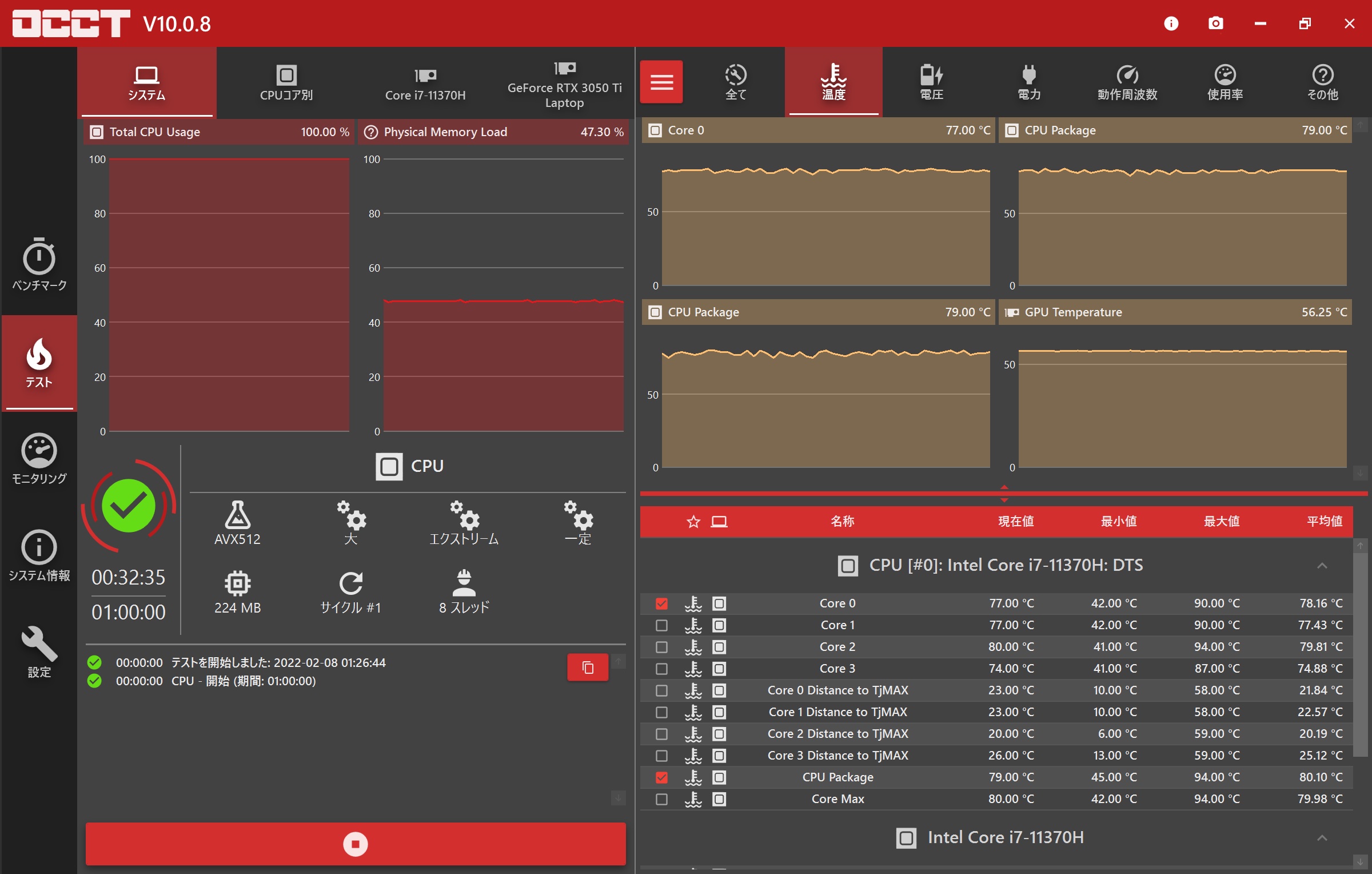The width and height of the screenshot is (1372, 874).
Task: Check the Core 2 graph checkbox
Action: coord(661,647)
